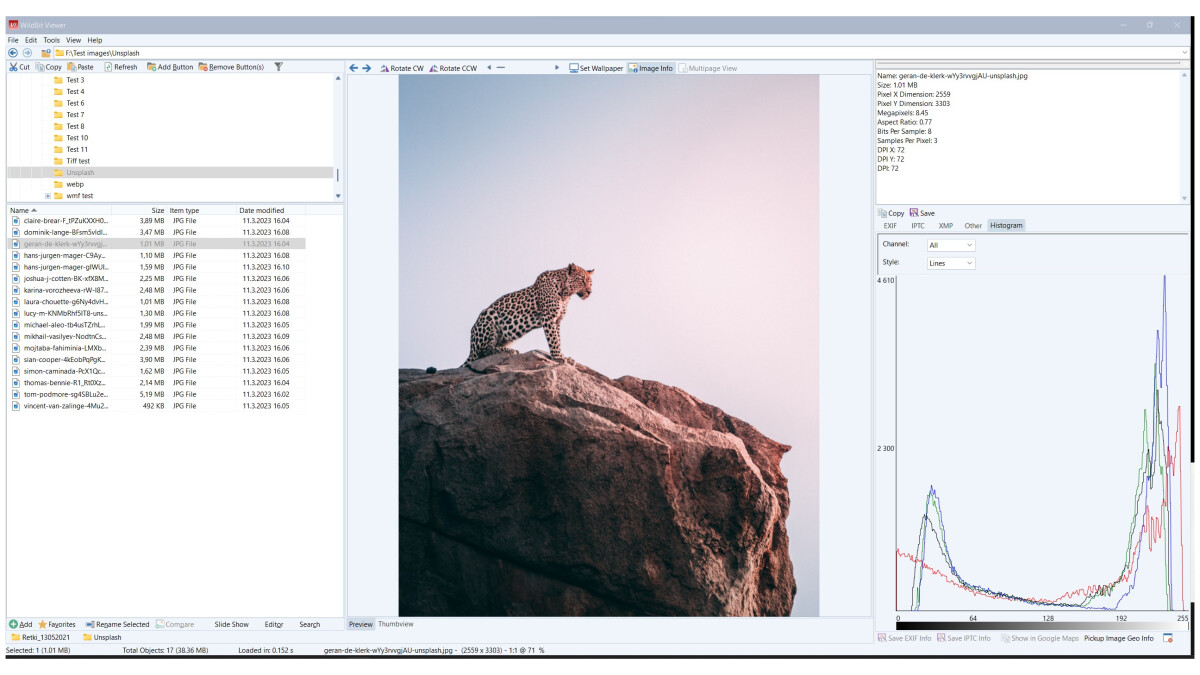Click Save IPTC Info
Screen dimensions: 1200x675
(964, 638)
